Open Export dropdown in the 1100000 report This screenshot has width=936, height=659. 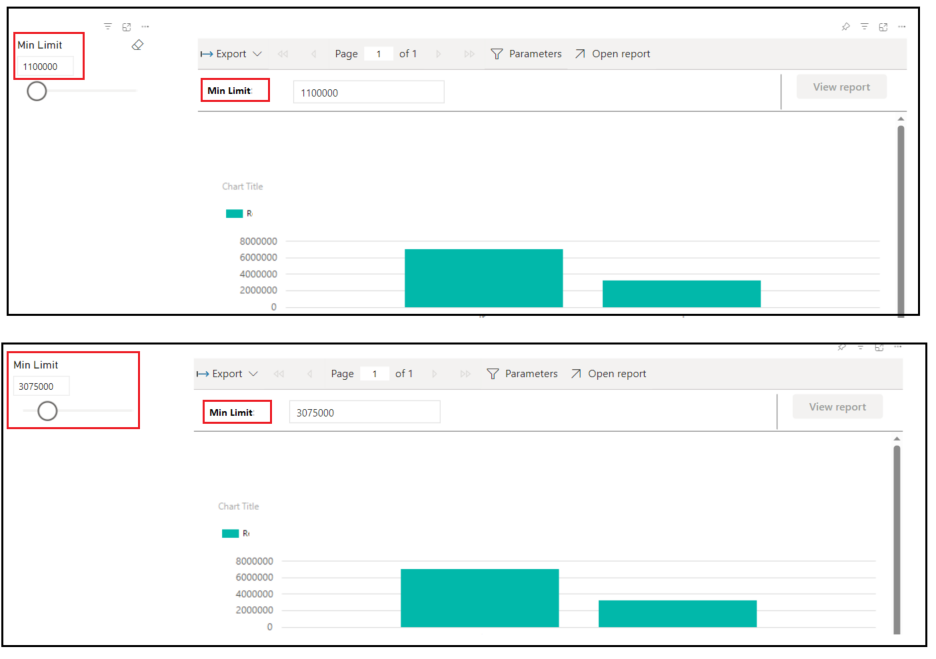click(x=231, y=54)
